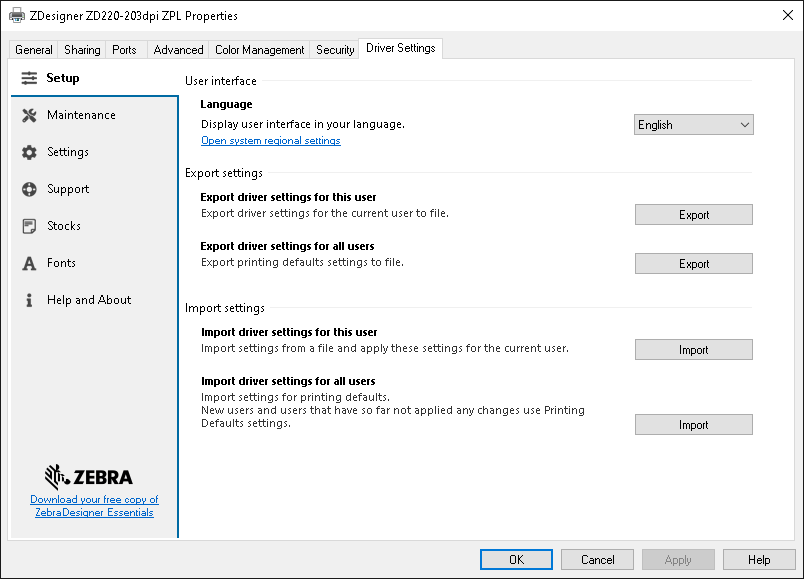Viewport: 804px width, 579px height.
Task: Click the Help button
Action: pos(759,559)
